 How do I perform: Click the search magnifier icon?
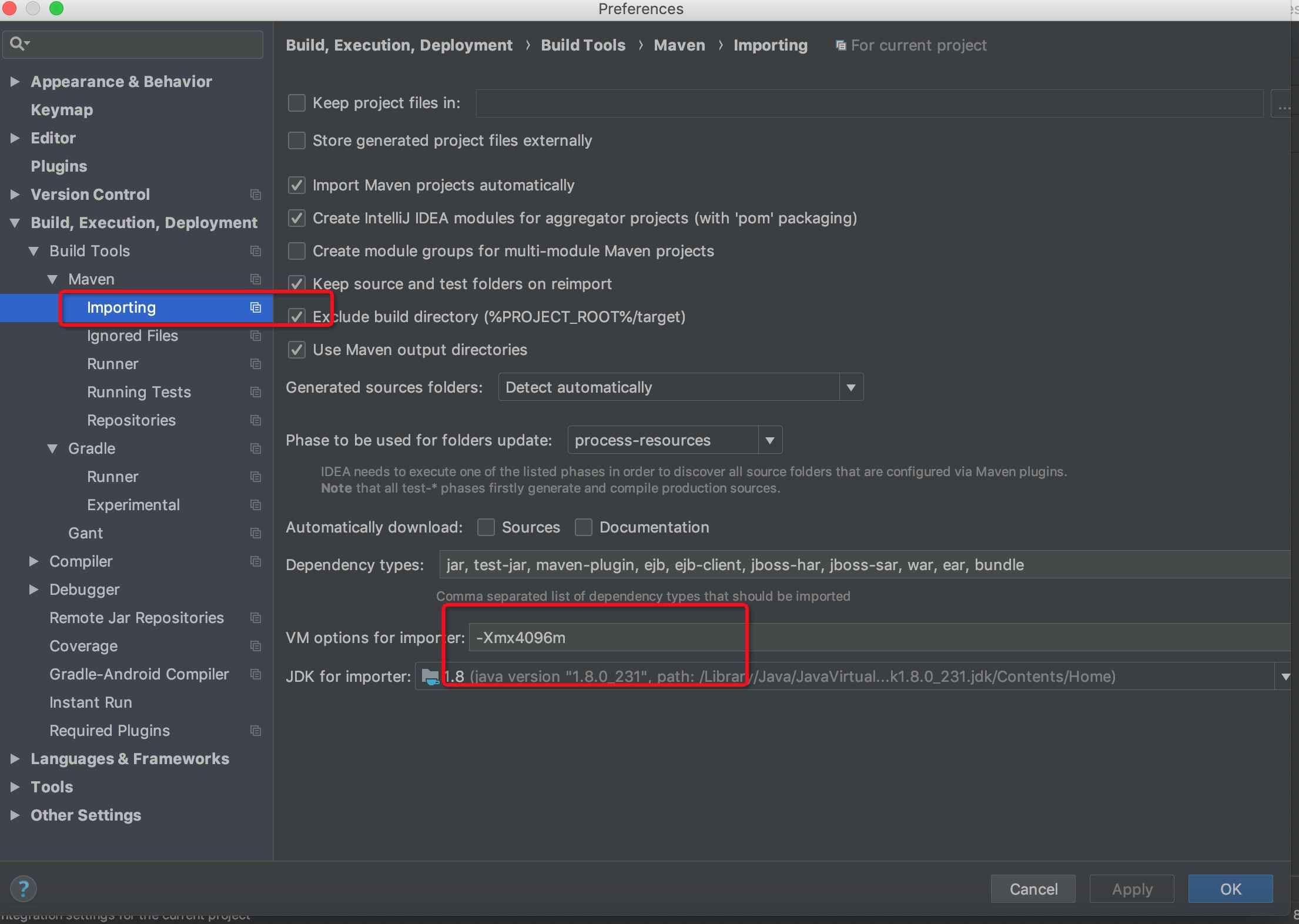pyautogui.click(x=18, y=43)
